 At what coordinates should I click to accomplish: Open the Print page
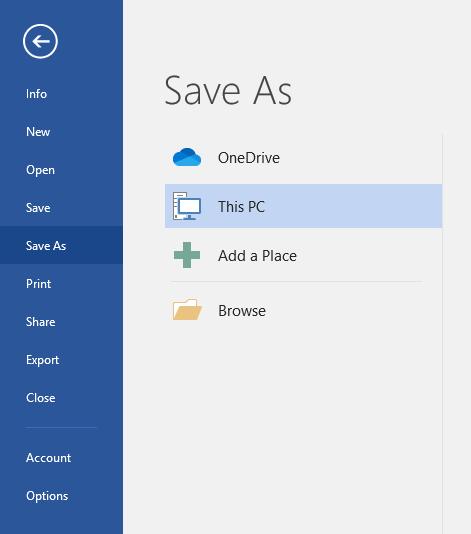pos(61,284)
